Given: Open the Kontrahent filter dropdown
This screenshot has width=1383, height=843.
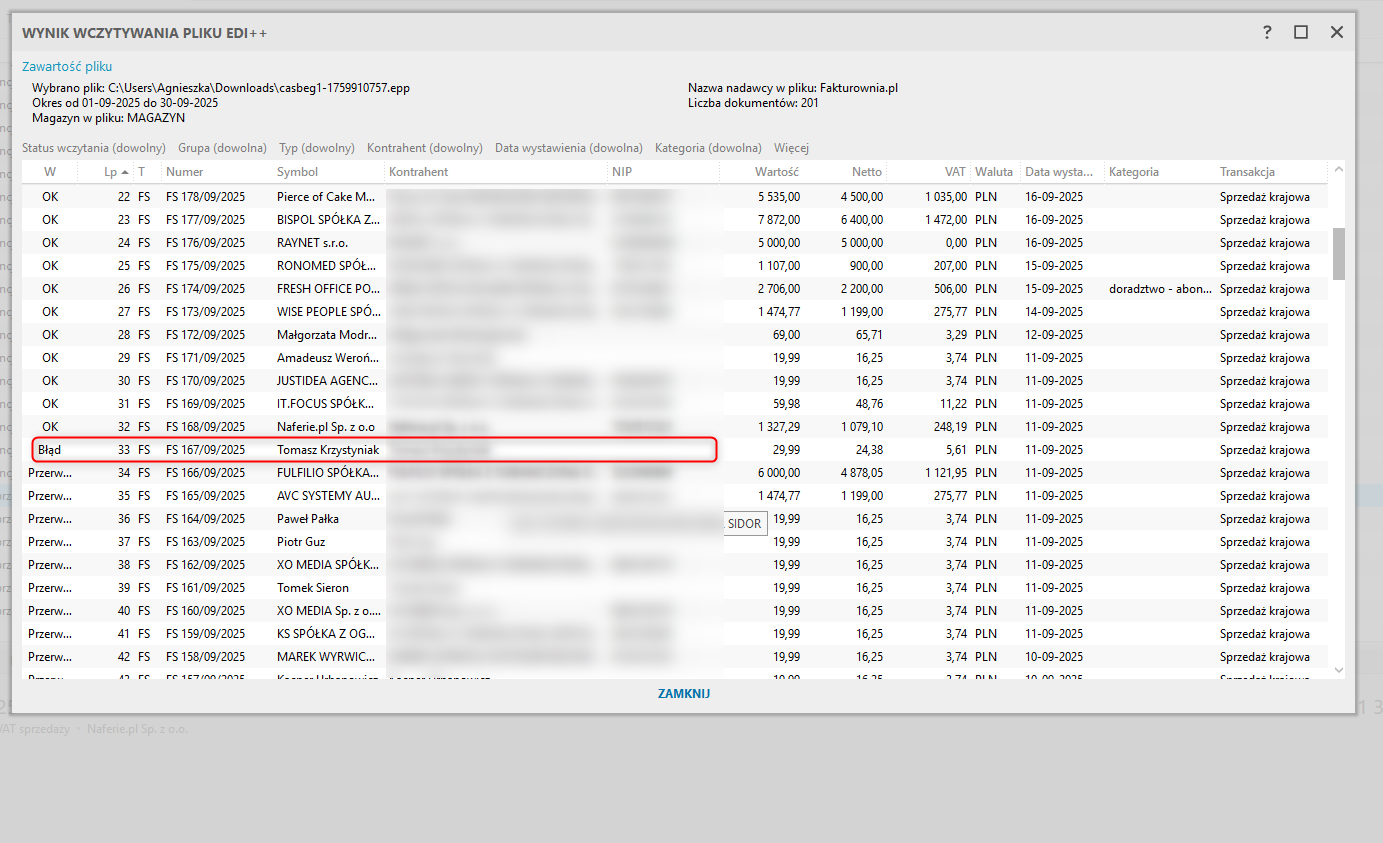Looking at the screenshot, I should coord(424,148).
